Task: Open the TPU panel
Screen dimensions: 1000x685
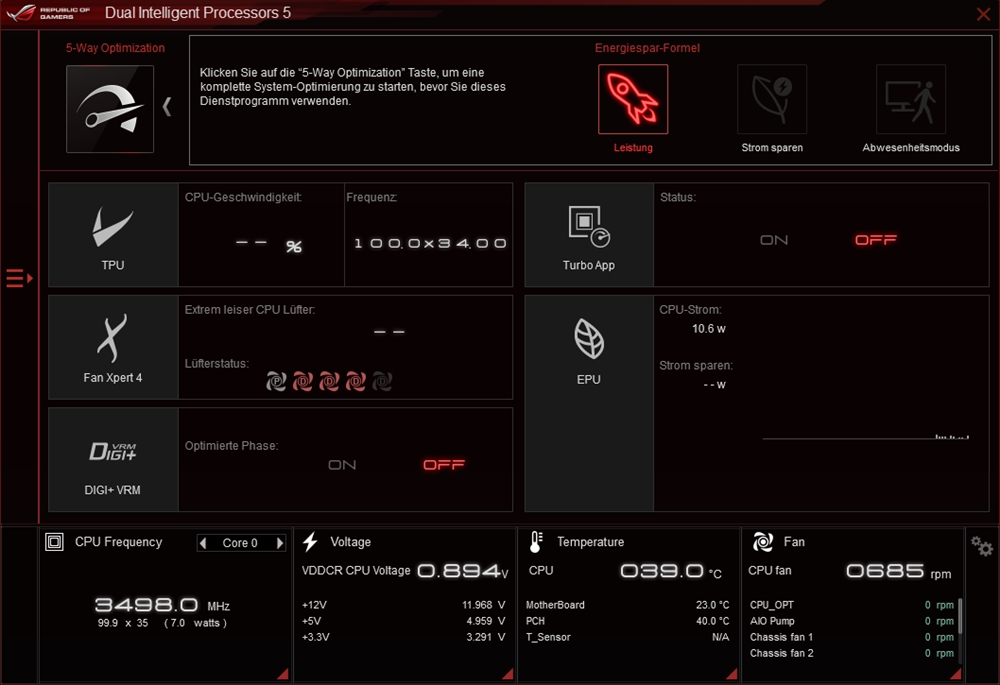Action: pyautogui.click(x=113, y=235)
